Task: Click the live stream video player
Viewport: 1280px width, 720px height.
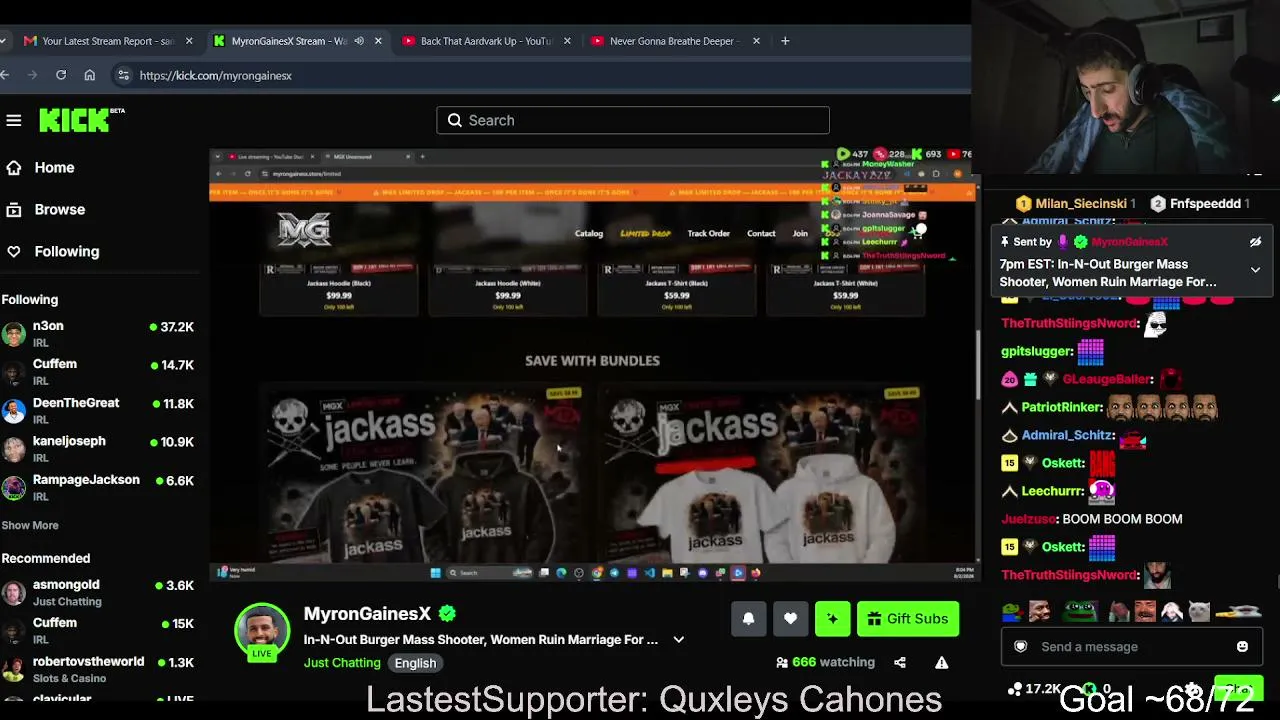Action: [x=592, y=365]
